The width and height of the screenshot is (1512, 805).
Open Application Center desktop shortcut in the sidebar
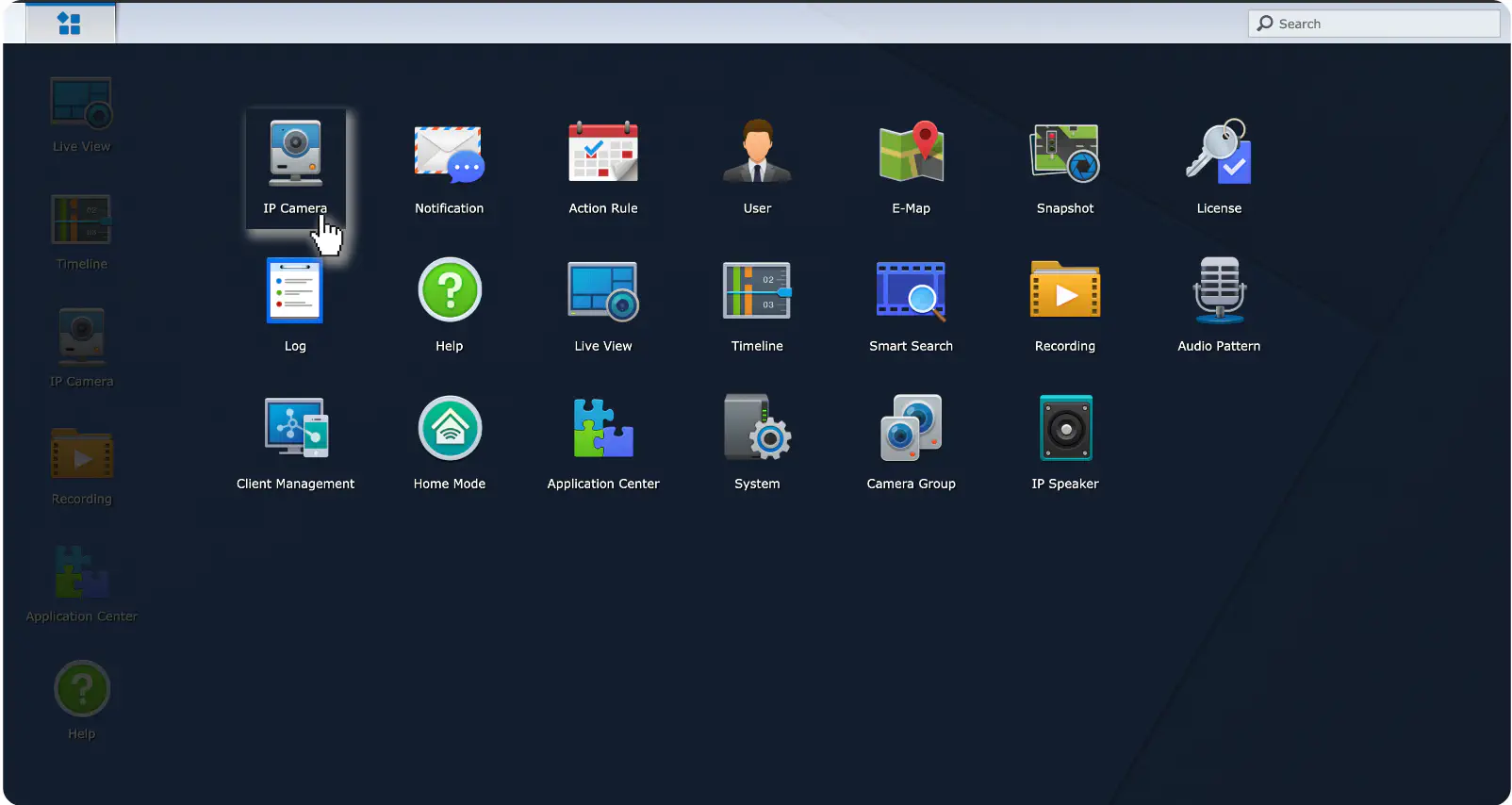click(x=82, y=584)
